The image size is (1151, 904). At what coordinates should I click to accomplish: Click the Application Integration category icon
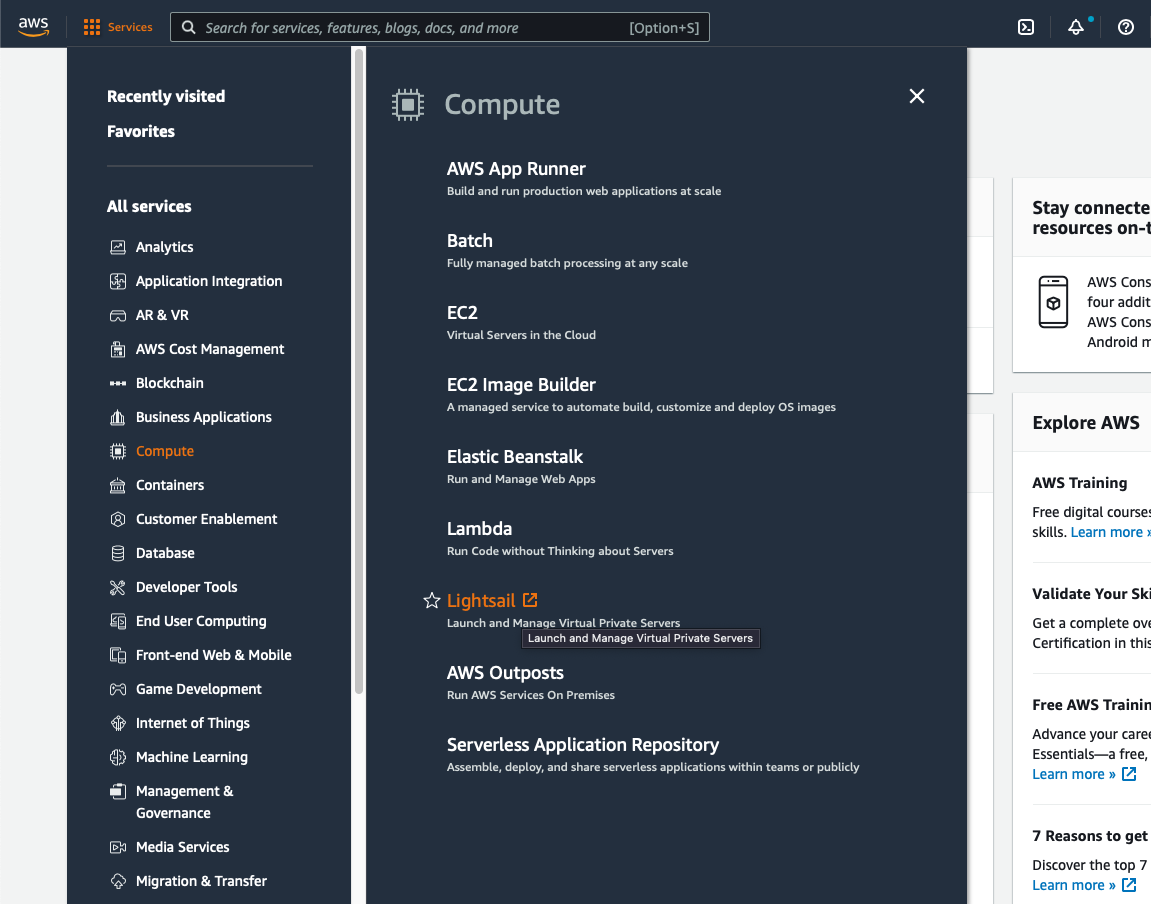point(117,281)
